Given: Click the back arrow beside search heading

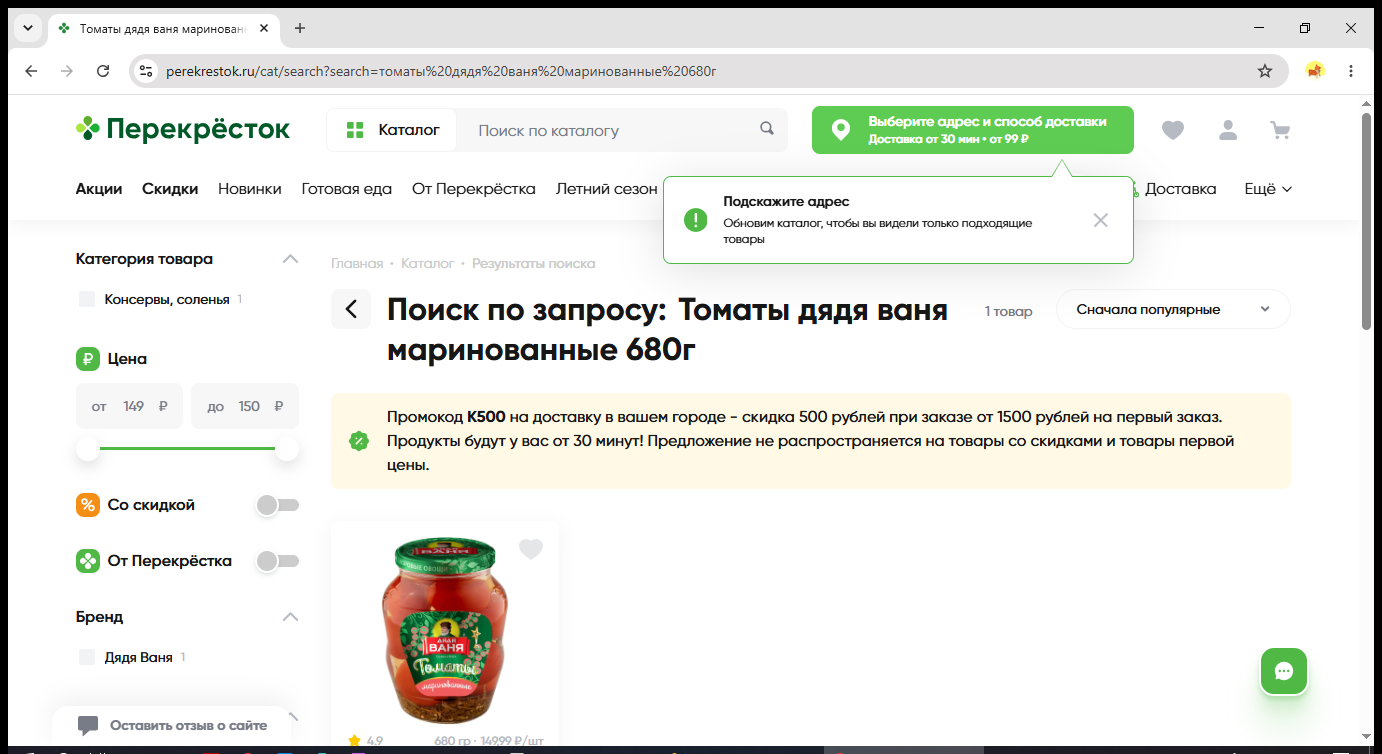Looking at the screenshot, I should tap(351, 309).
